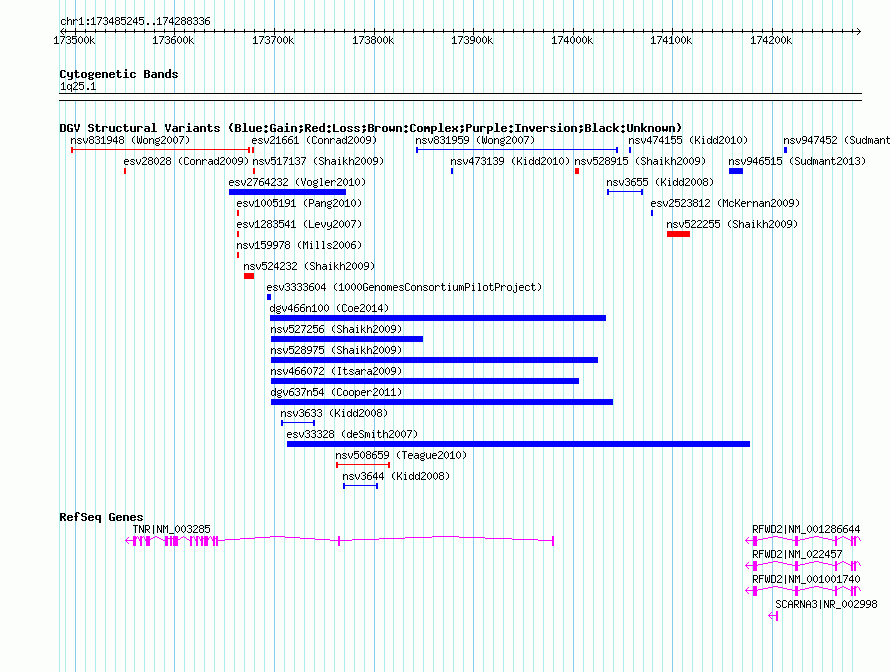Click the nsv474155 (Kidd2010) label

pyautogui.click(x=688, y=140)
